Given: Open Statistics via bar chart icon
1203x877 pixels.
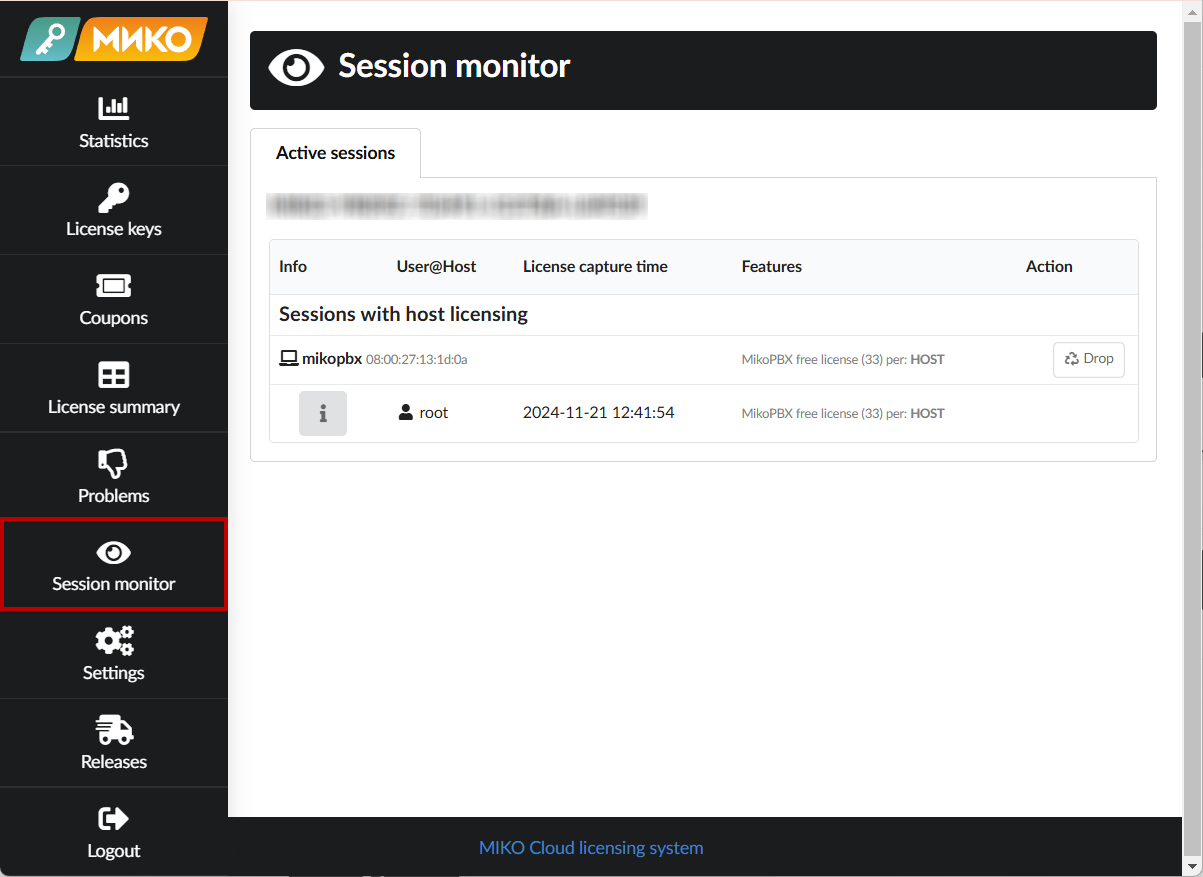Looking at the screenshot, I should pyautogui.click(x=114, y=108).
